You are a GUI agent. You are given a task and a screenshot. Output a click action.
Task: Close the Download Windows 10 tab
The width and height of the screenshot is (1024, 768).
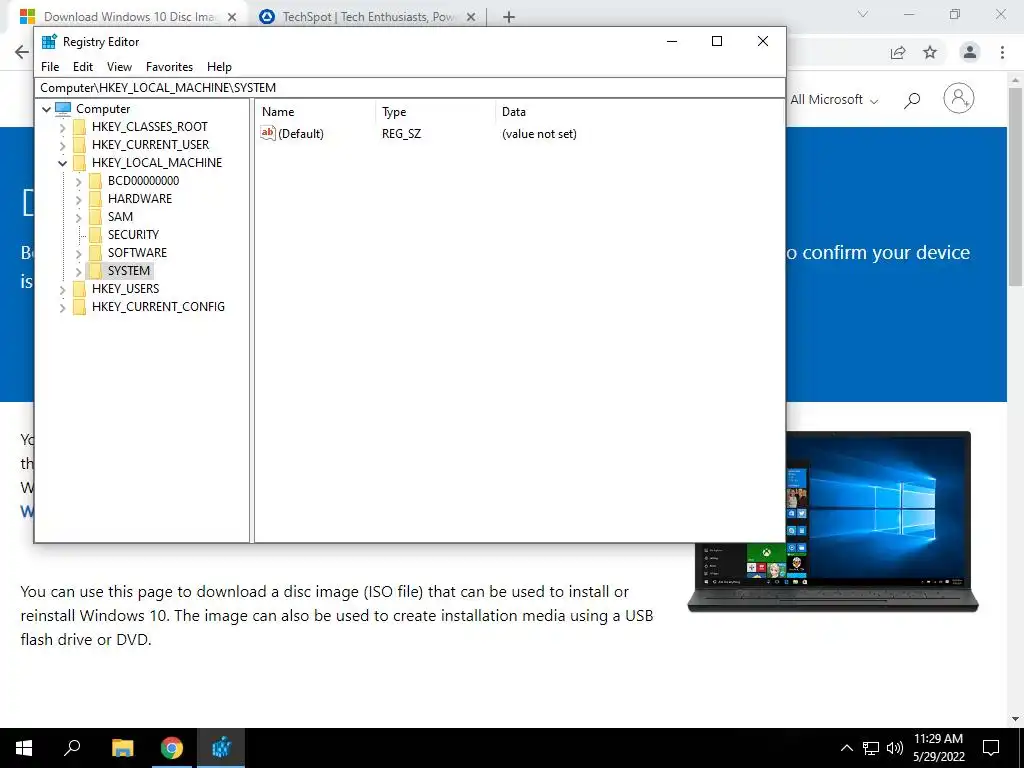click(x=232, y=17)
